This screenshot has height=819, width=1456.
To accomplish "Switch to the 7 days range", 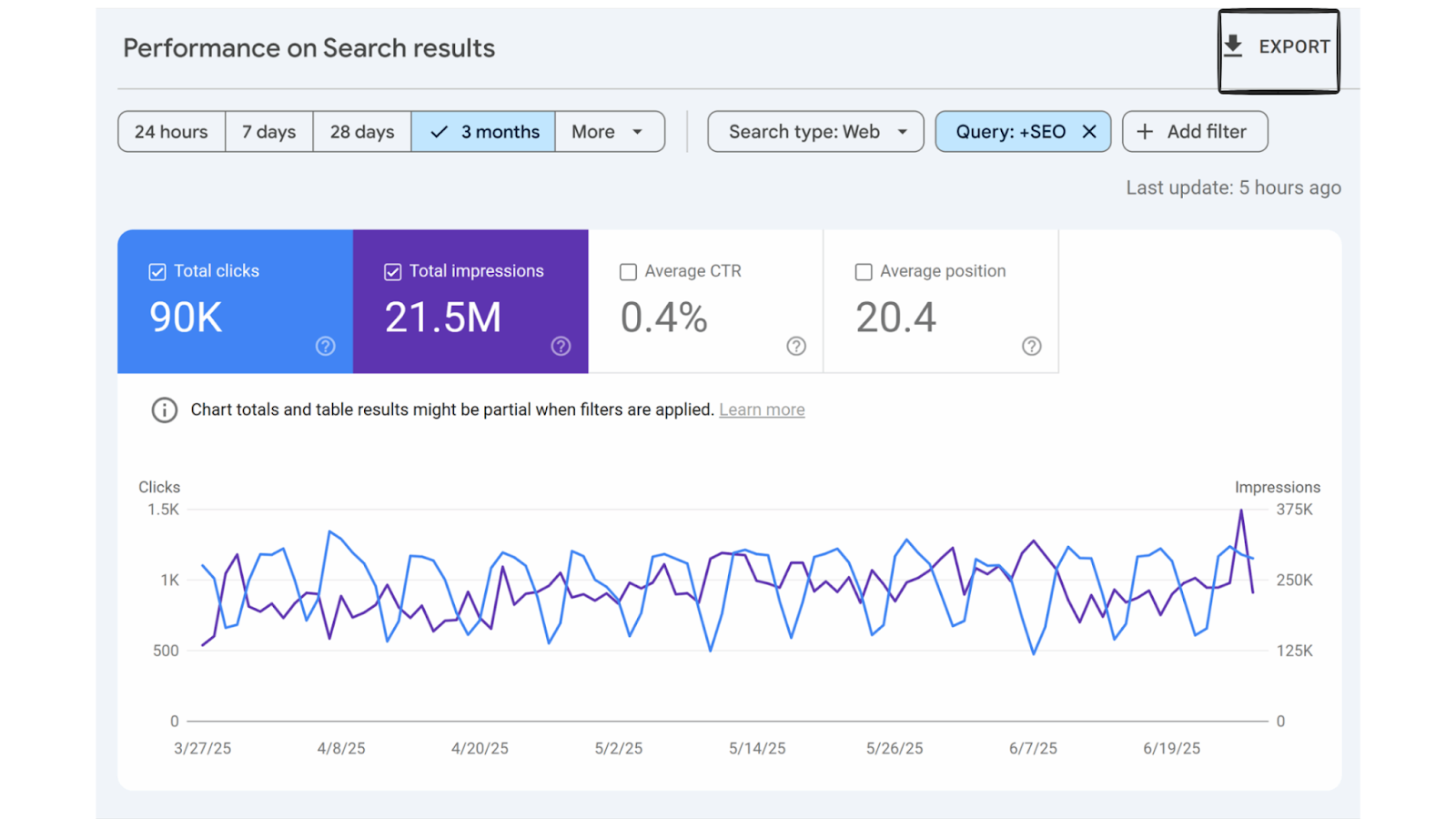I will click(268, 132).
